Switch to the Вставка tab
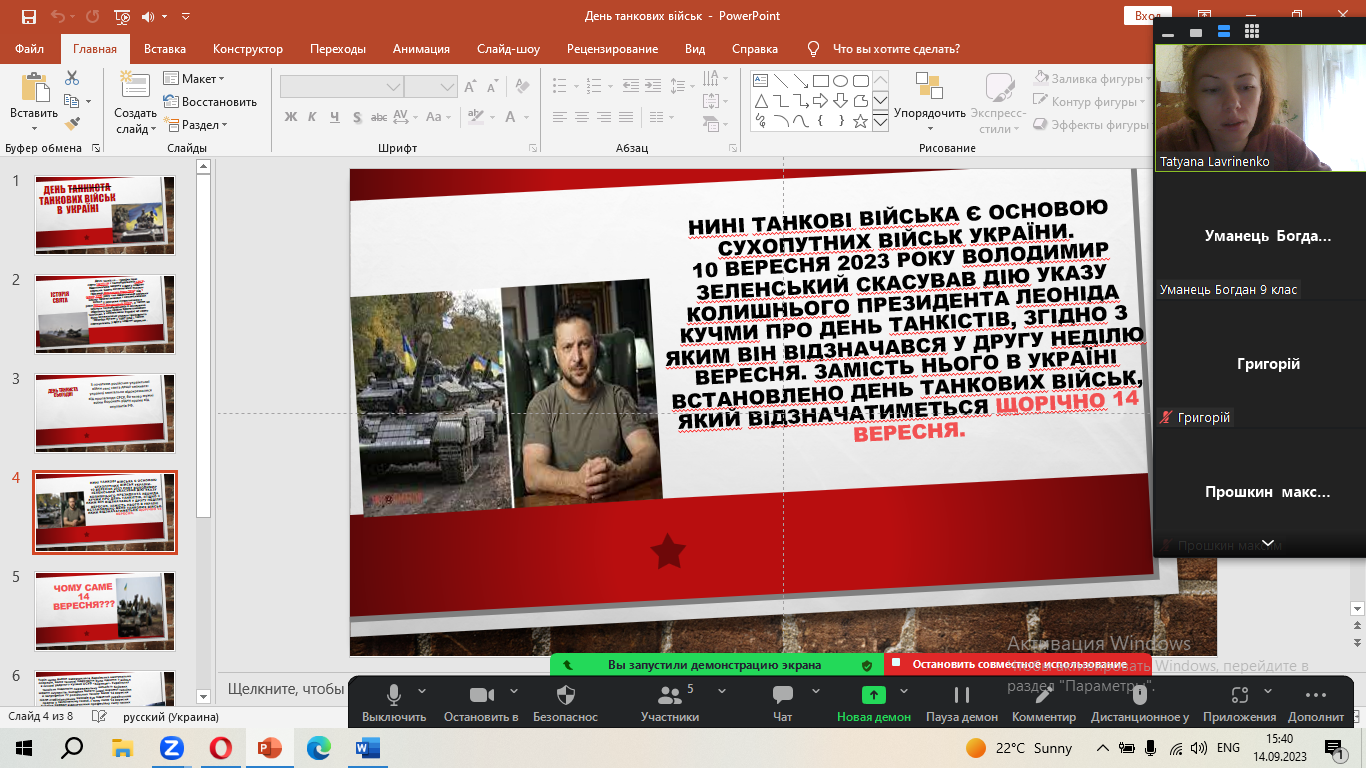This screenshot has height=768, width=1366. (165, 49)
